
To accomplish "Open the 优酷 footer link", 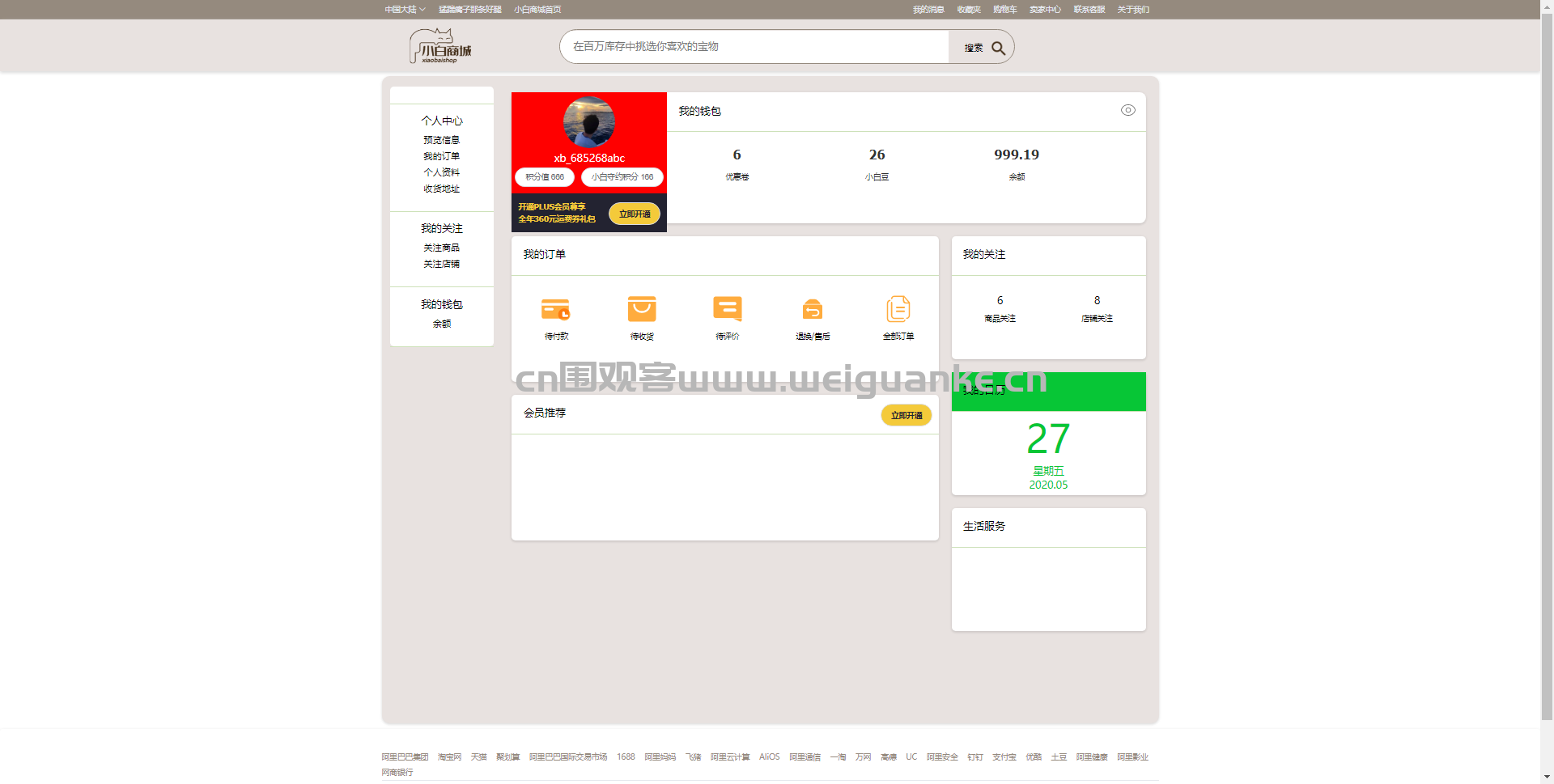I will coord(1034,757).
